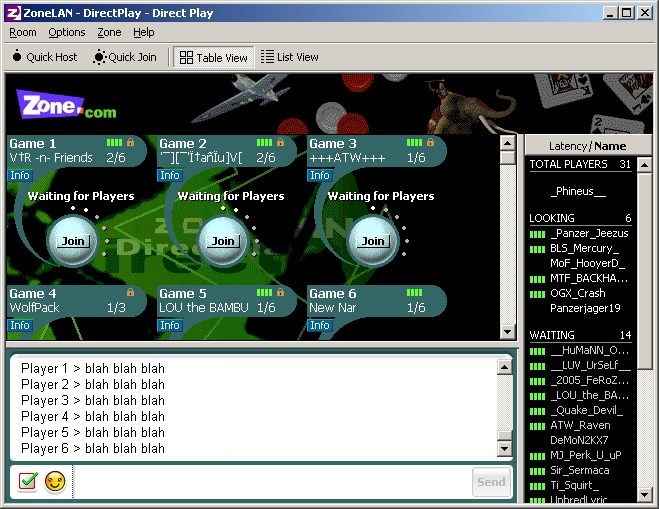Switch to Table View

214,57
